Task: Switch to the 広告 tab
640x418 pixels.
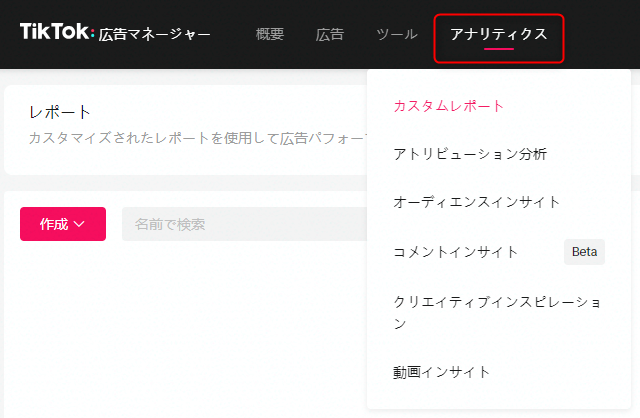Action: 329,34
